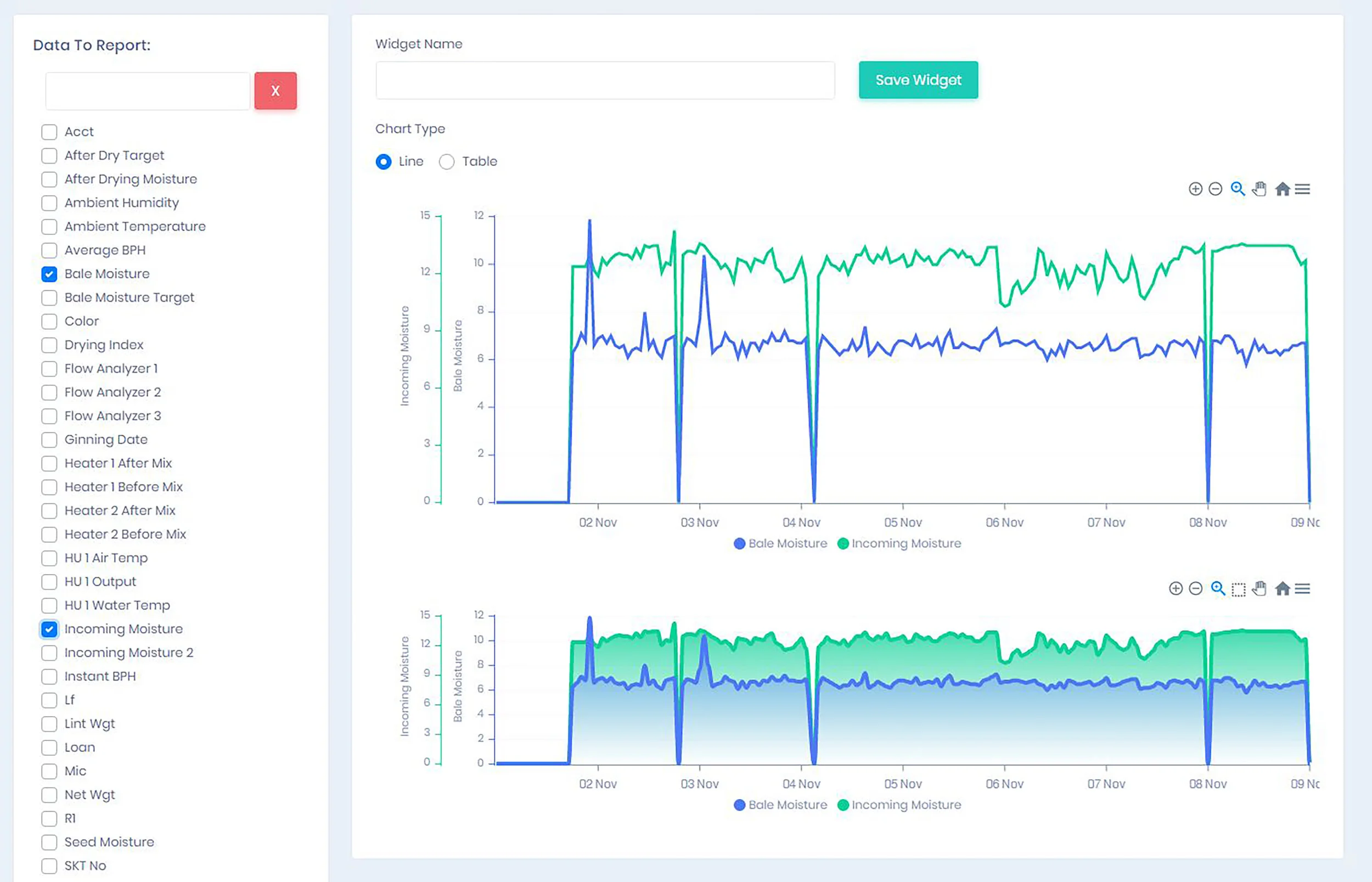Image resolution: width=1372 pixels, height=882 pixels.
Task: Select the Table chart type radio
Action: 447,162
